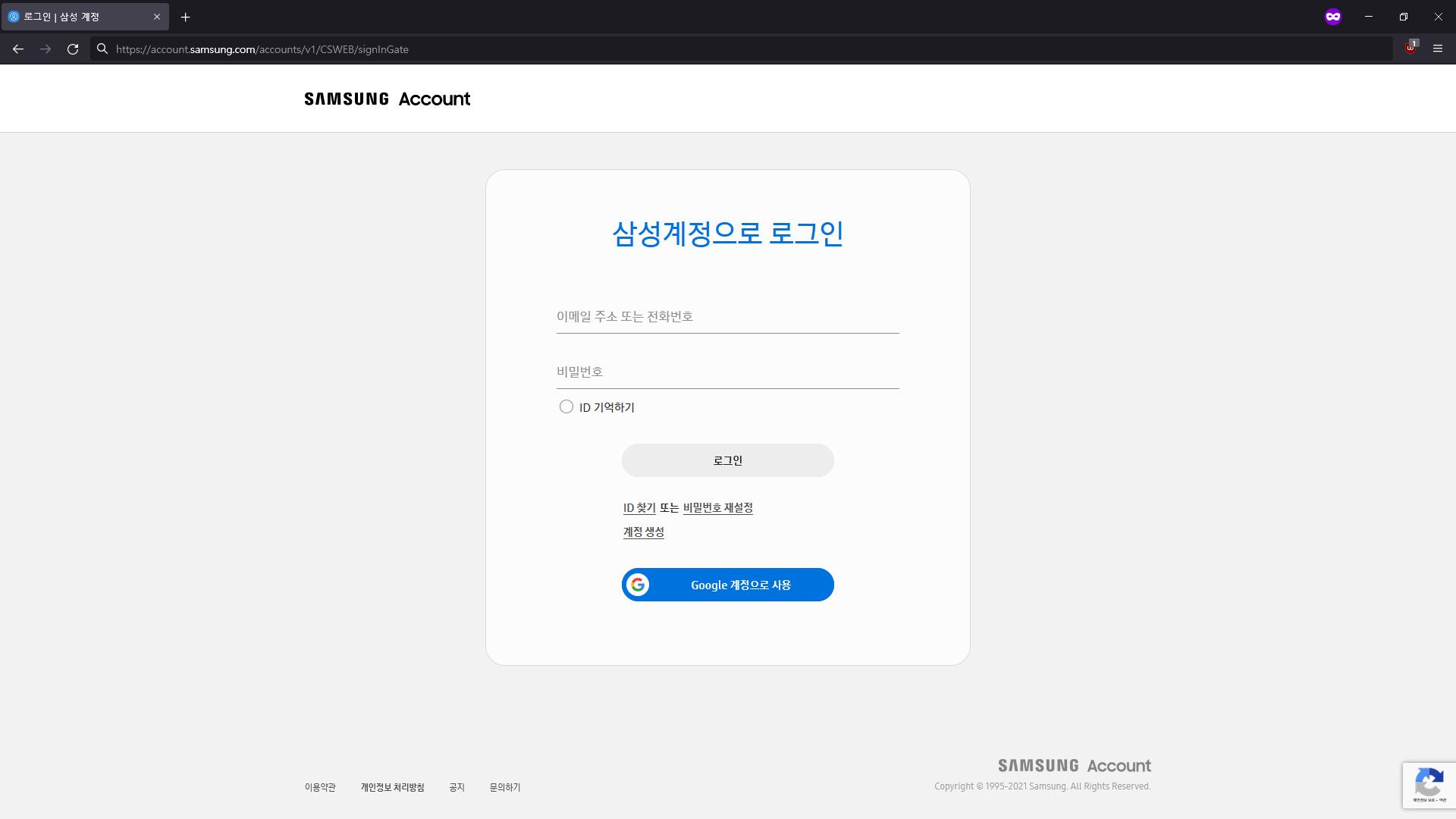Open the 비밀번호 재설정 link

[717, 508]
